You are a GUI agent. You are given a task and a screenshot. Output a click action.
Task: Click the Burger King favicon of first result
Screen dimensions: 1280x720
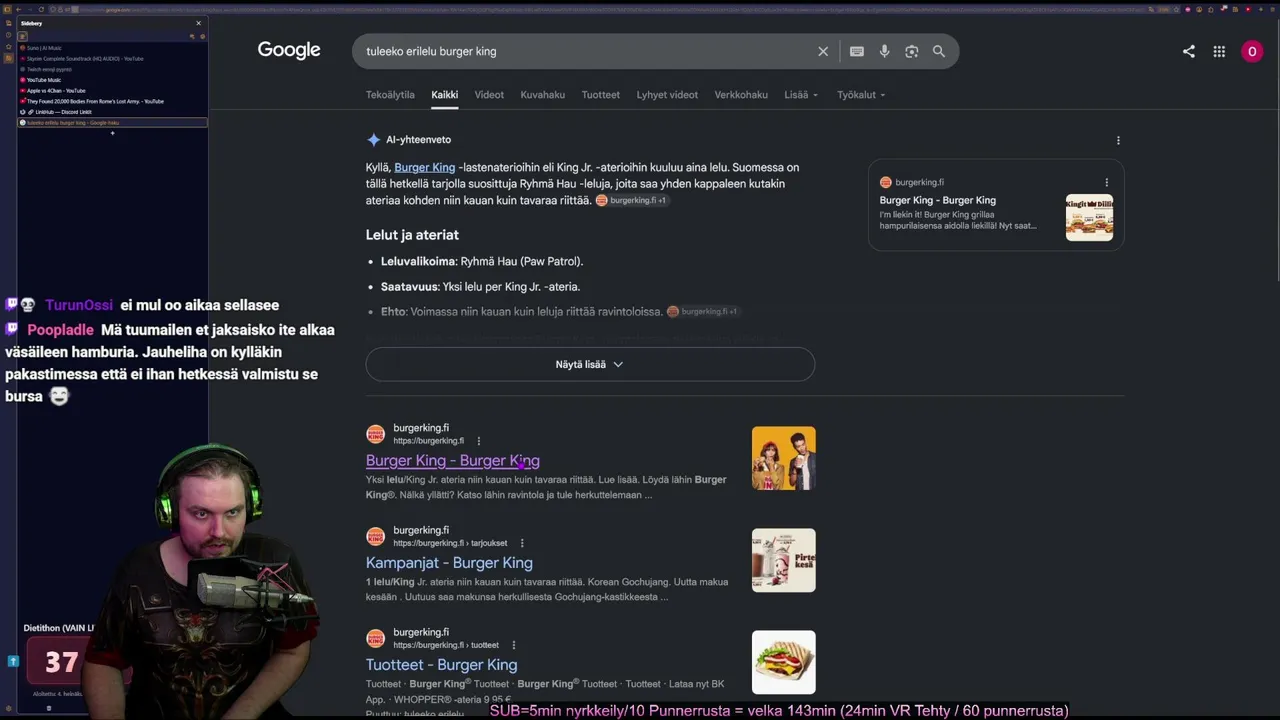click(x=375, y=434)
